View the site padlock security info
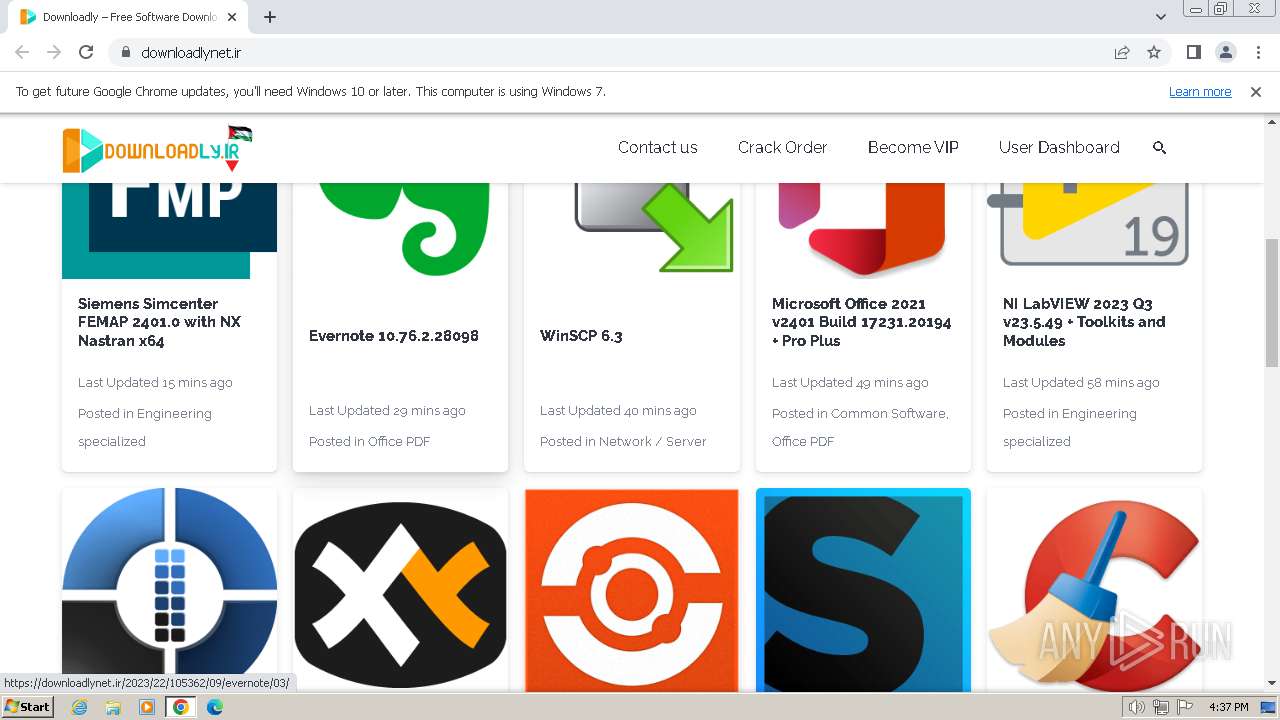1280x720 pixels. pos(125,52)
